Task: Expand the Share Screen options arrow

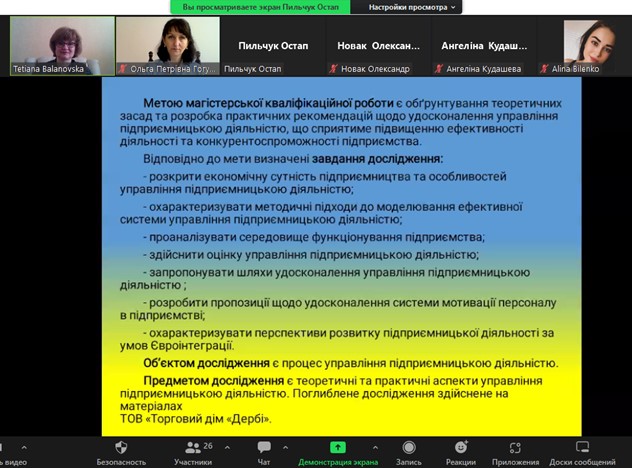Action: [x=375, y=447]
